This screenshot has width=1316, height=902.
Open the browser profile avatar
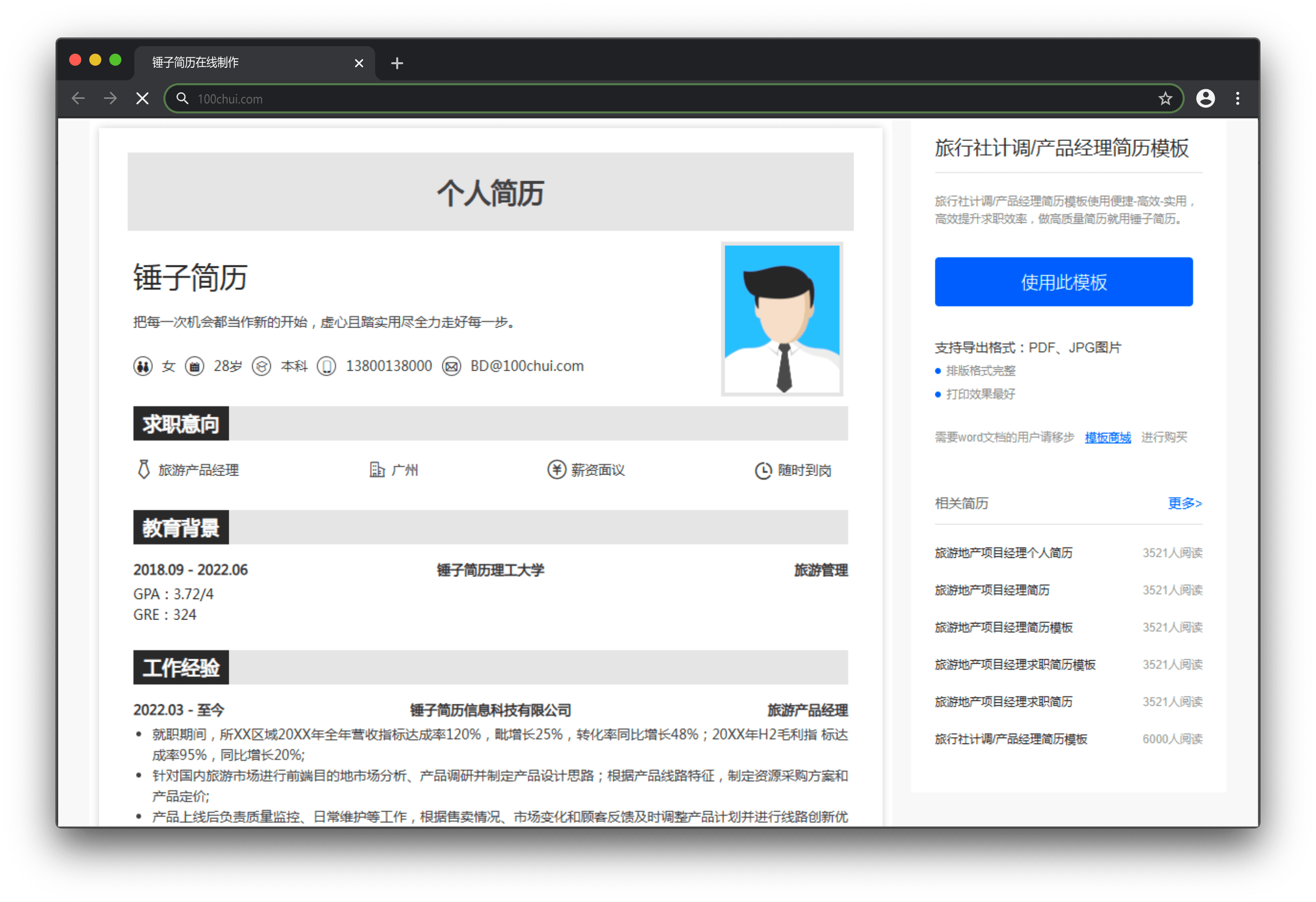[1205, 99]
